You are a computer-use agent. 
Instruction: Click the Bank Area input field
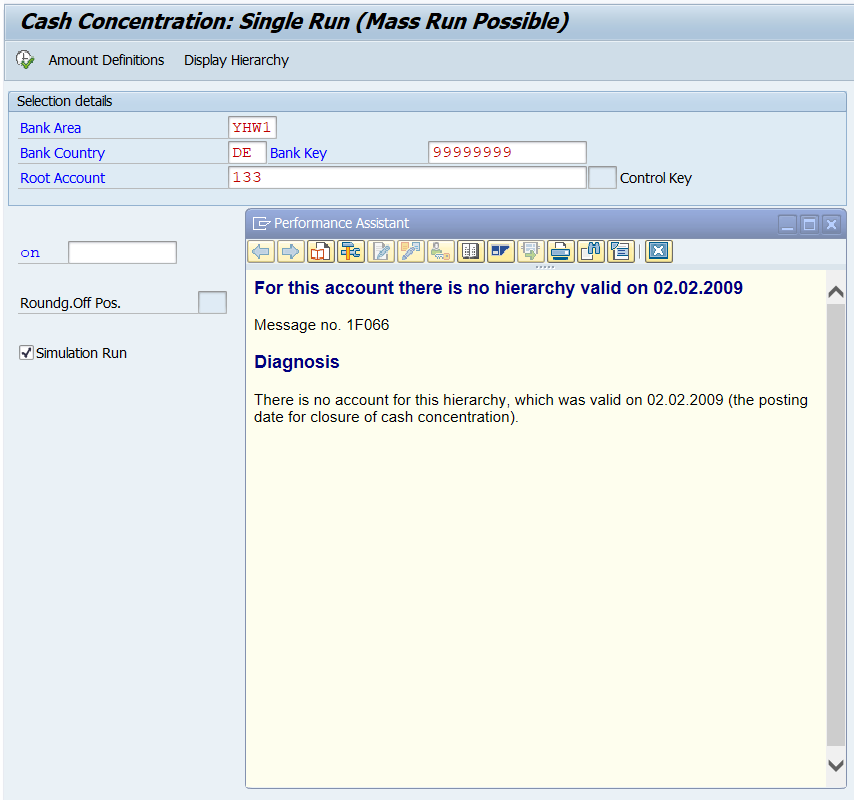click(x=252, y=127)
